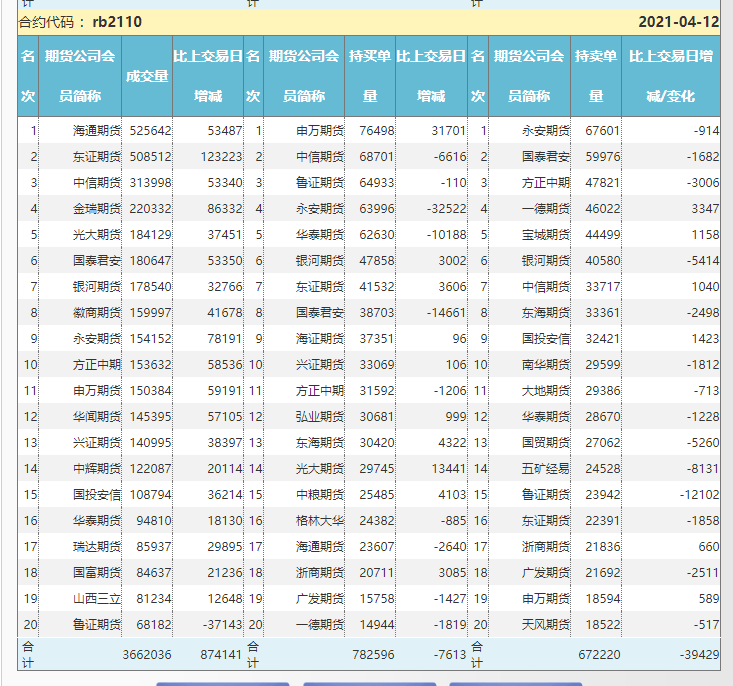The width and height of the screenshot is (733, 686).
Task: Click the date 2021-04-12
Action: (x=678, y=22)
